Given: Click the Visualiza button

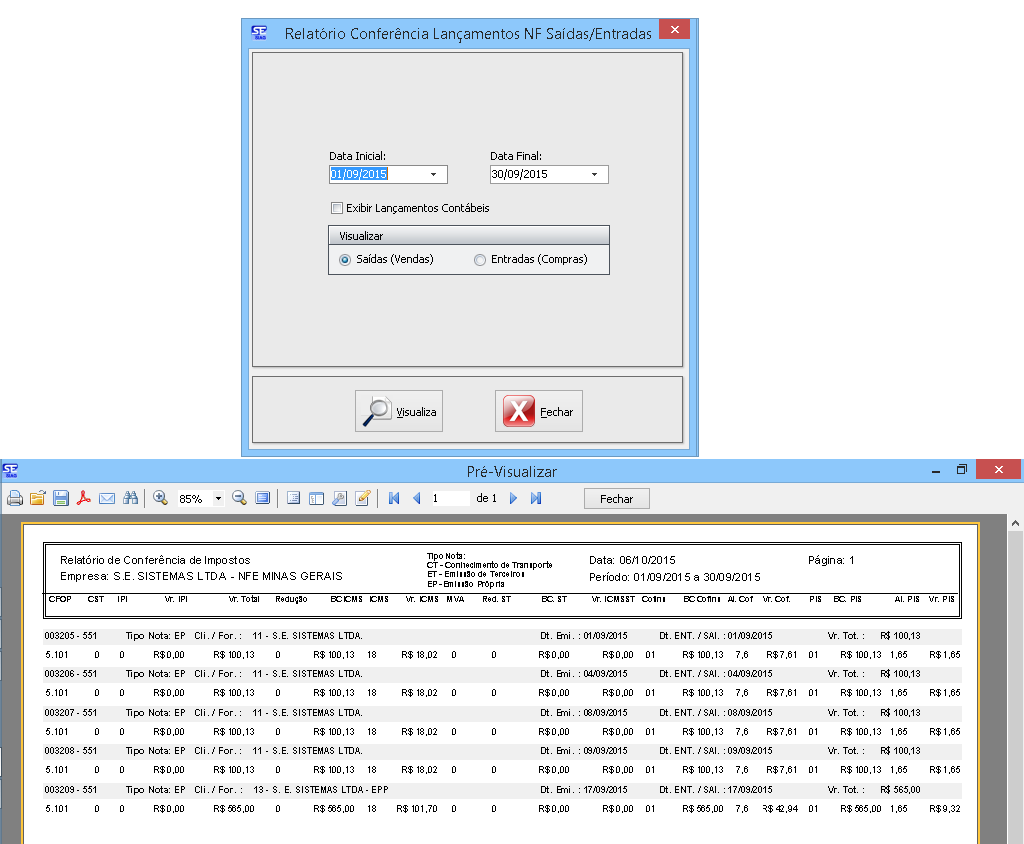Looking at the screenshot, I should [399, 411].
